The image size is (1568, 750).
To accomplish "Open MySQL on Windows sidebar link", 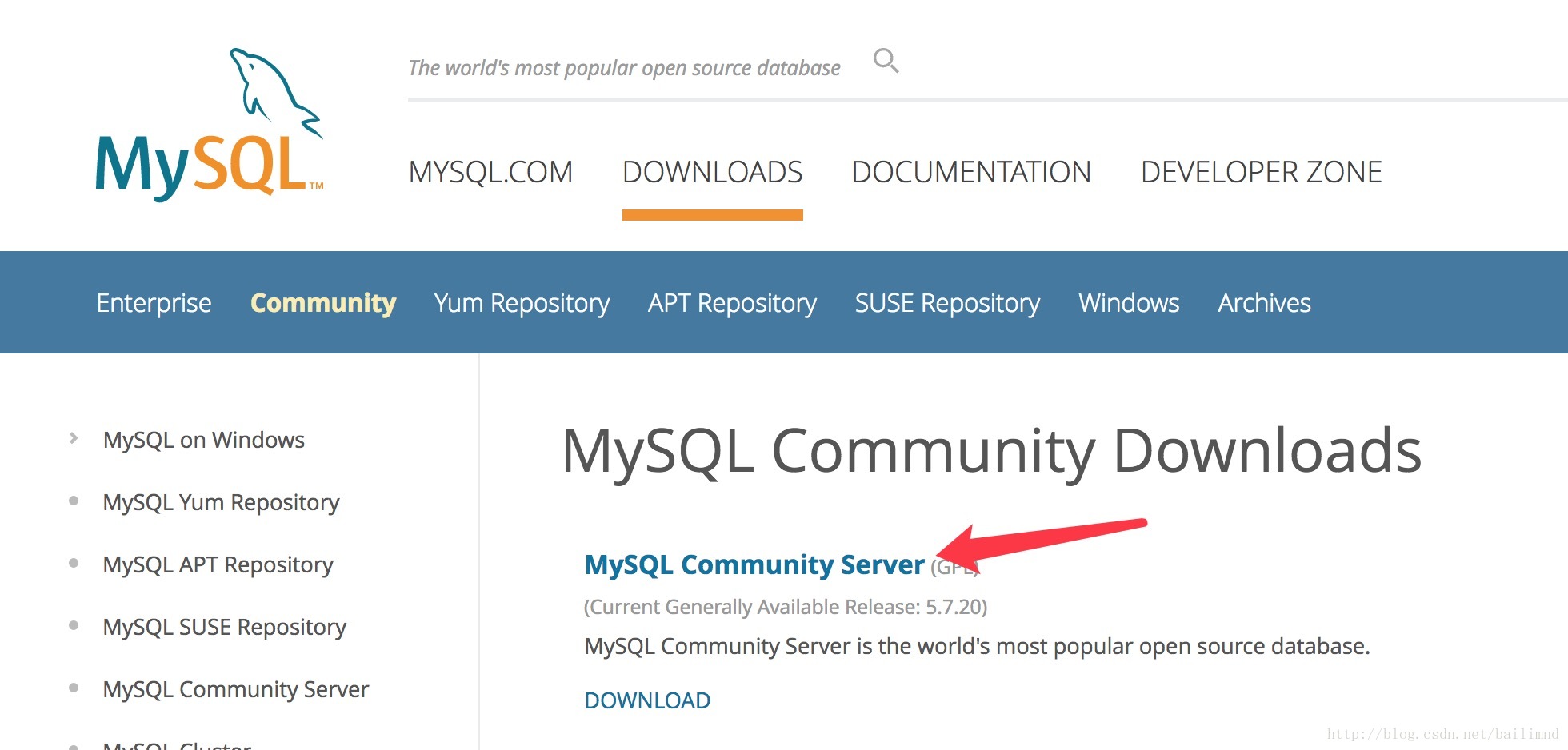I will [204, 440].
